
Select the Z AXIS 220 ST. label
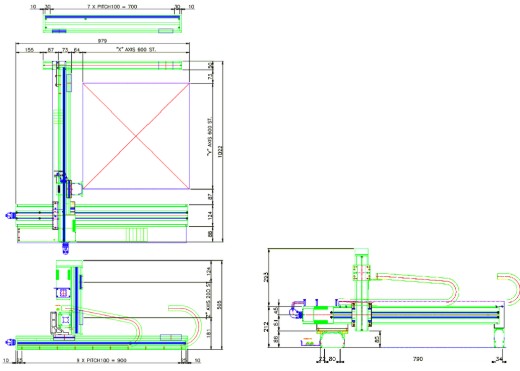click(x=209, y=301)
